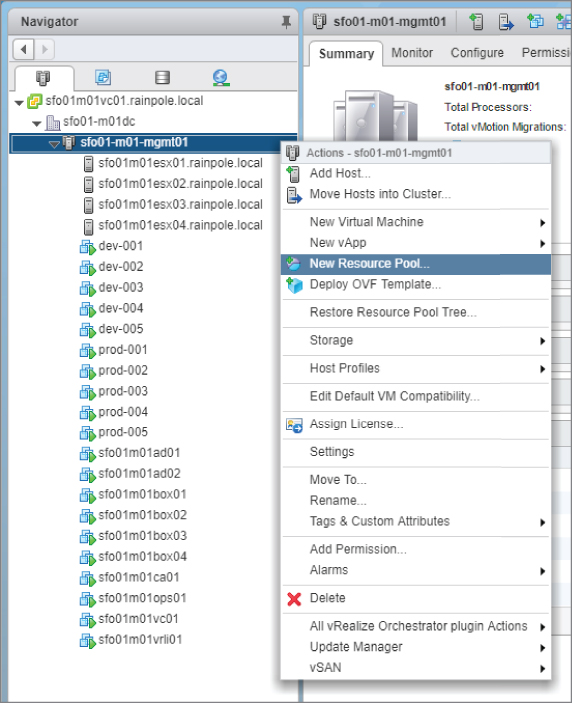Select VM prod-001 in tree
572x703 pixels.
pos(123,350)
